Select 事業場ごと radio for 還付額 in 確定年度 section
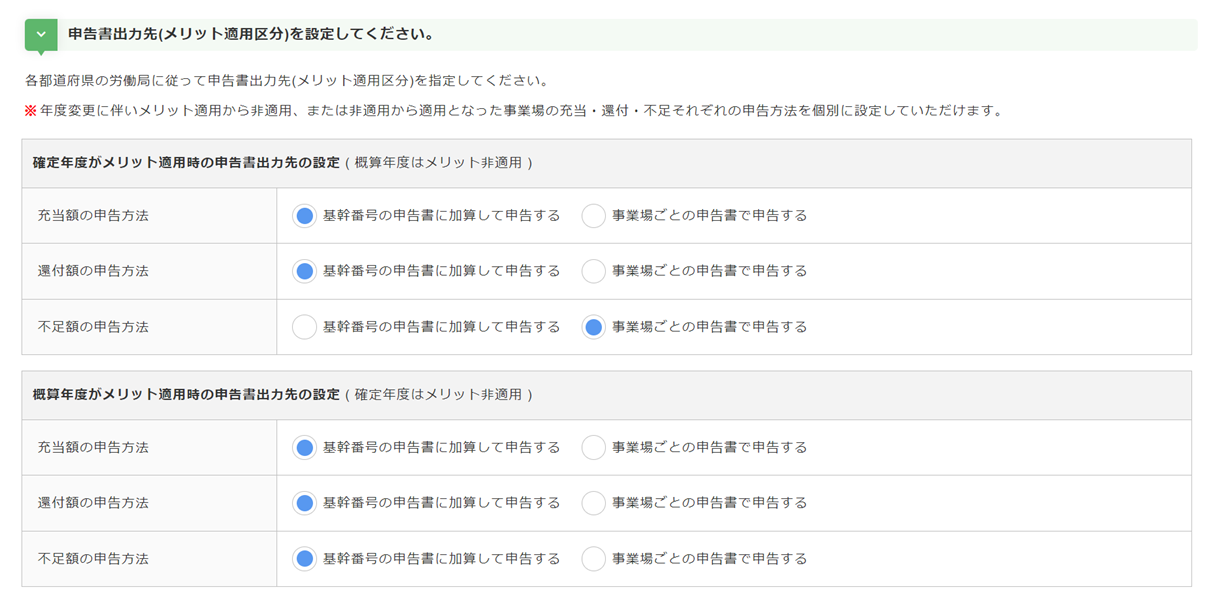The image size is (1209, 596). coord(594,271)
